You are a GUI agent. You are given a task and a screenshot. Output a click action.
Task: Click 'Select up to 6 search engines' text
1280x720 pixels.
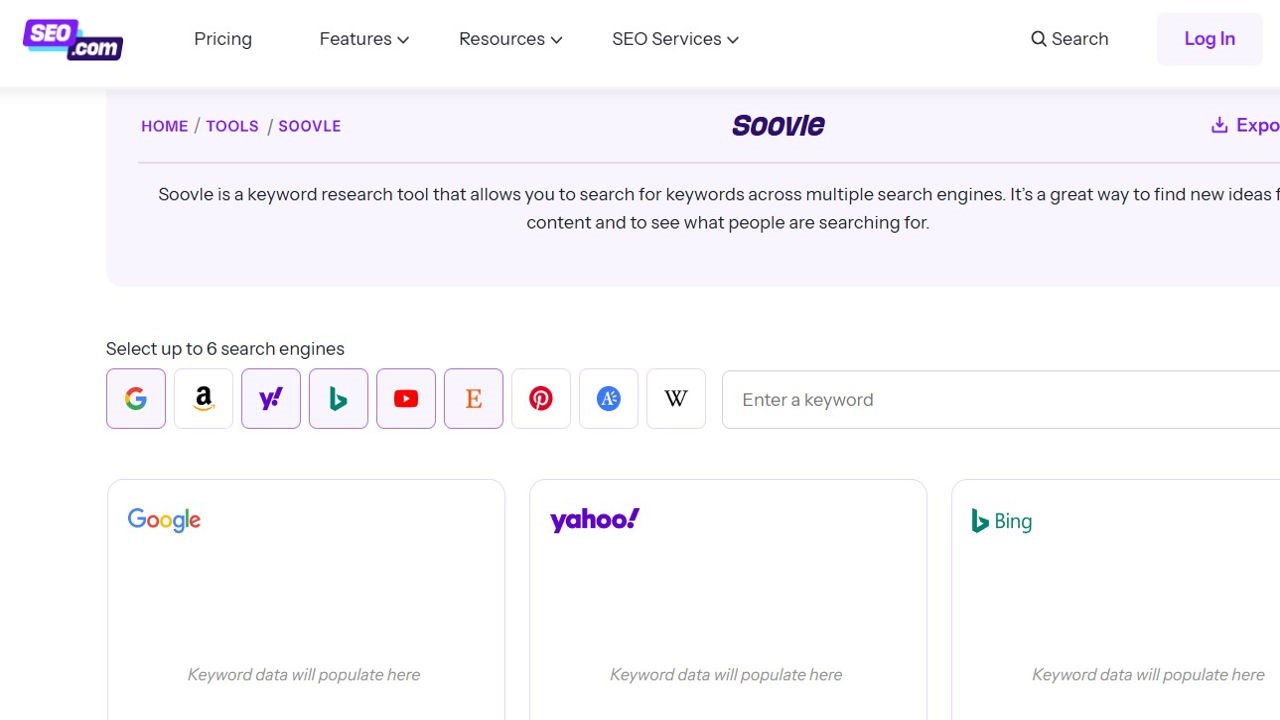tap(225, 349)
